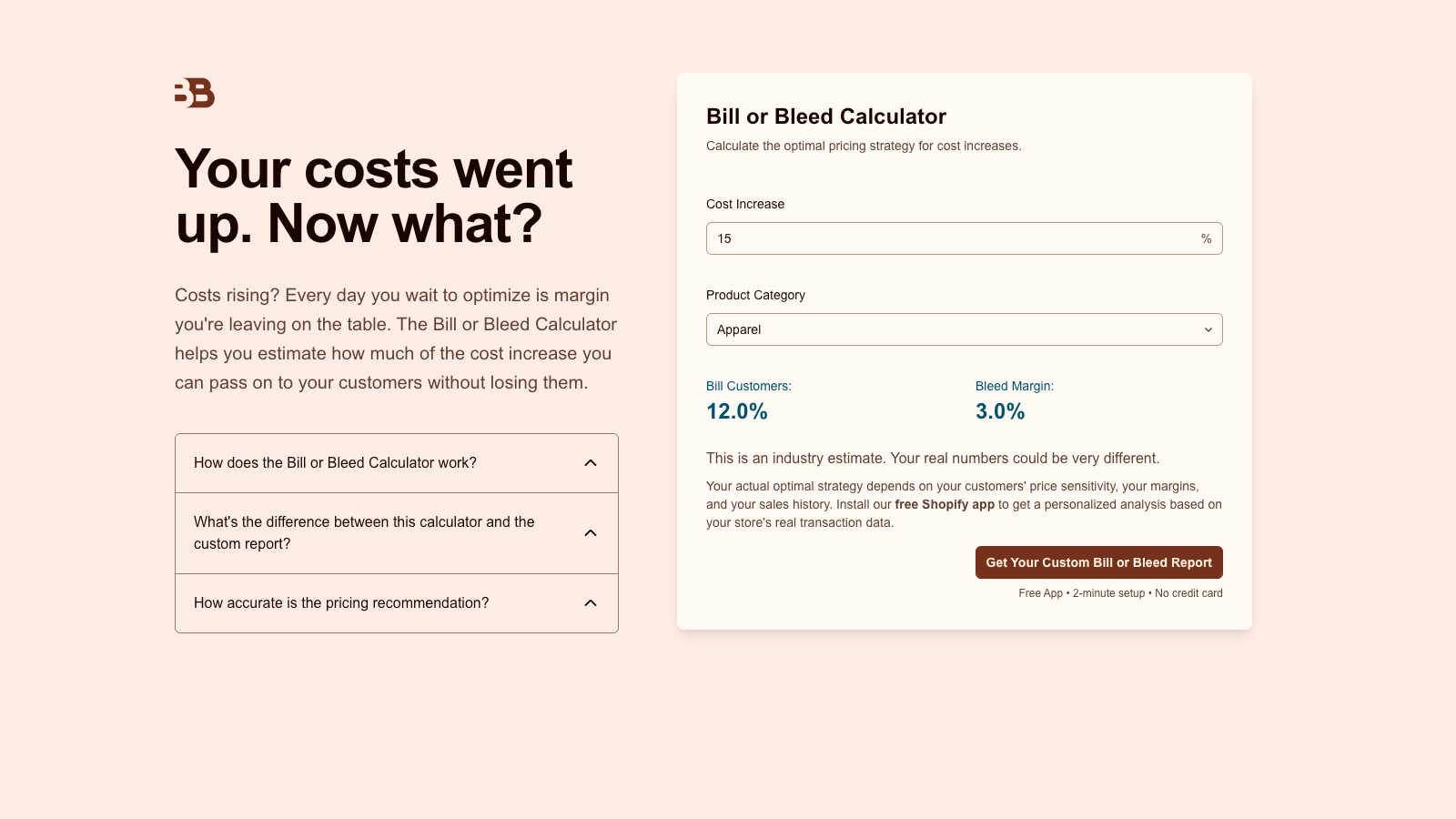Click the 'Product Category' field label
Screen dimensions: 1456x819
click(755, 295)
